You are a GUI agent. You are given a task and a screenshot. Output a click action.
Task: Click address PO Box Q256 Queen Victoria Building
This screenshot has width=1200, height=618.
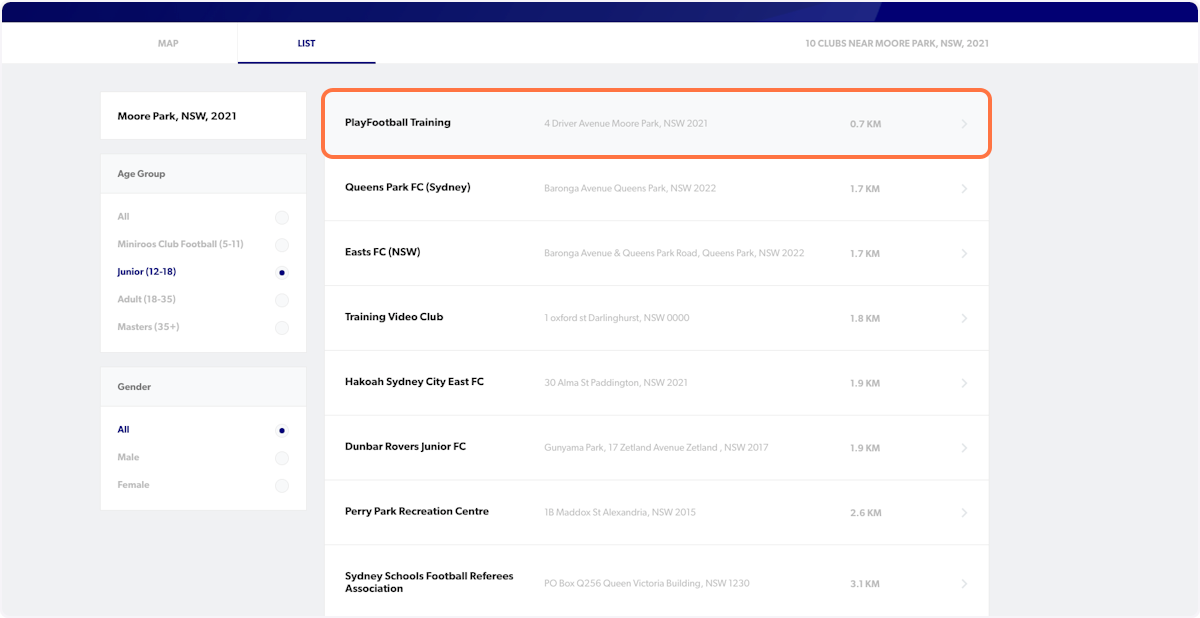pos(647,583)
